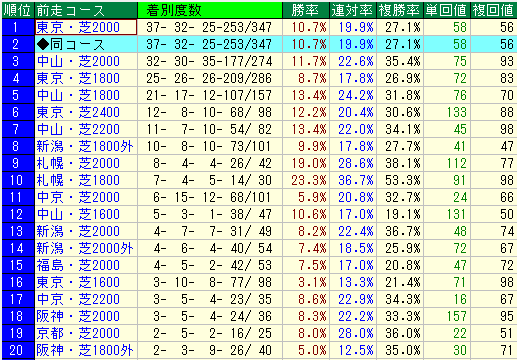Viewport: 517px width, 360px height.
Task: Click the 前走コース column header
Action: [86, 10]
